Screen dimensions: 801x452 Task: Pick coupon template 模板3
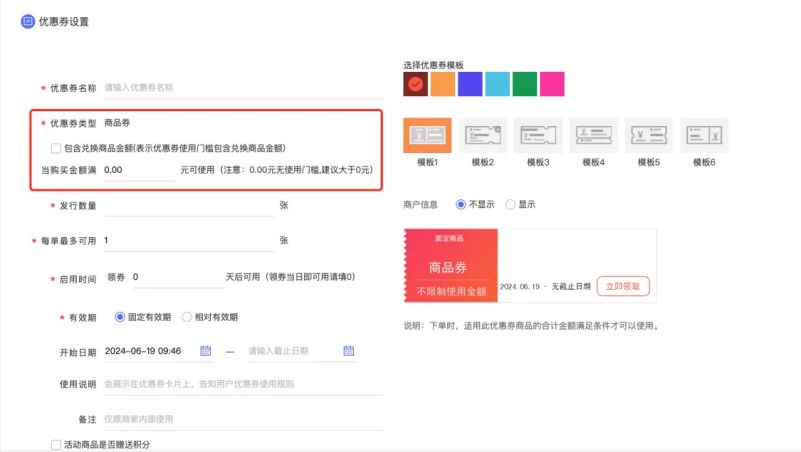coord(538,135)
